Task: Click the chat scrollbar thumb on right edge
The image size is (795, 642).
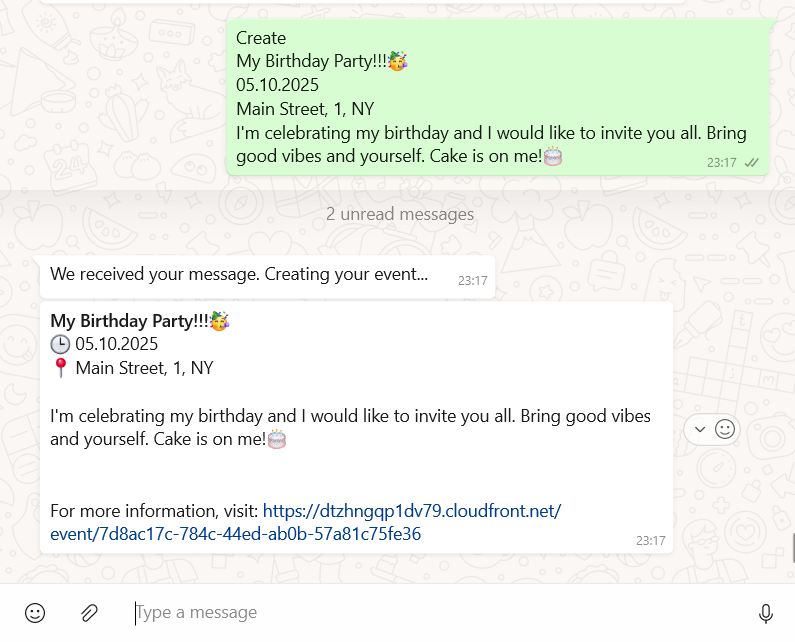Action: coord(792,548)
